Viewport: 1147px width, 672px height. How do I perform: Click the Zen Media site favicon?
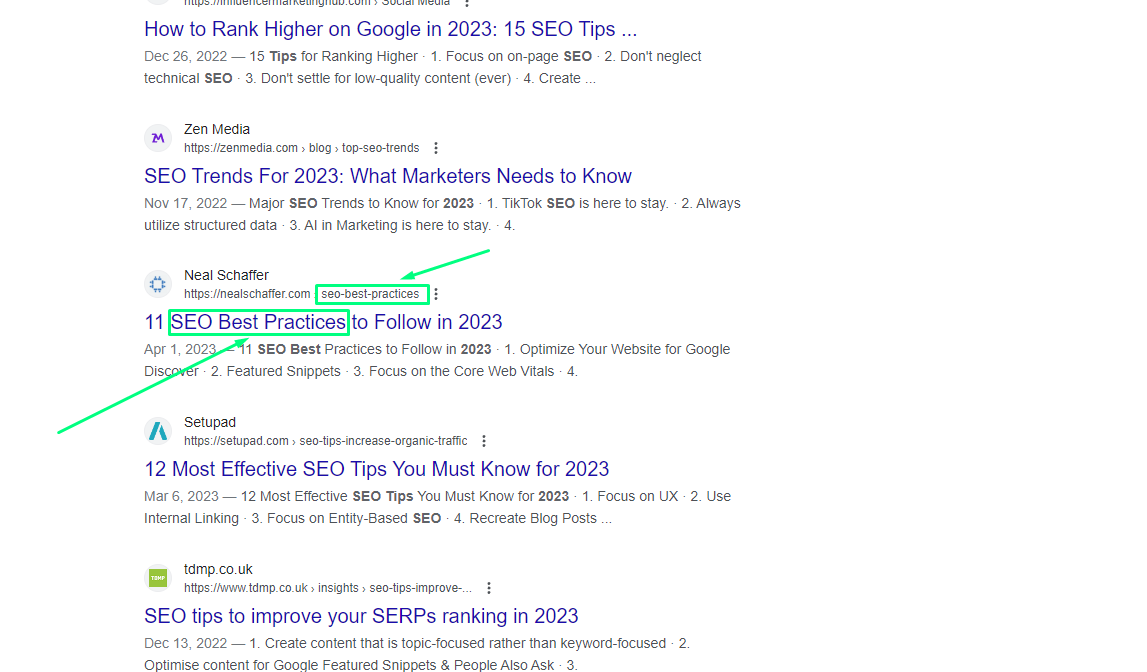158,138
